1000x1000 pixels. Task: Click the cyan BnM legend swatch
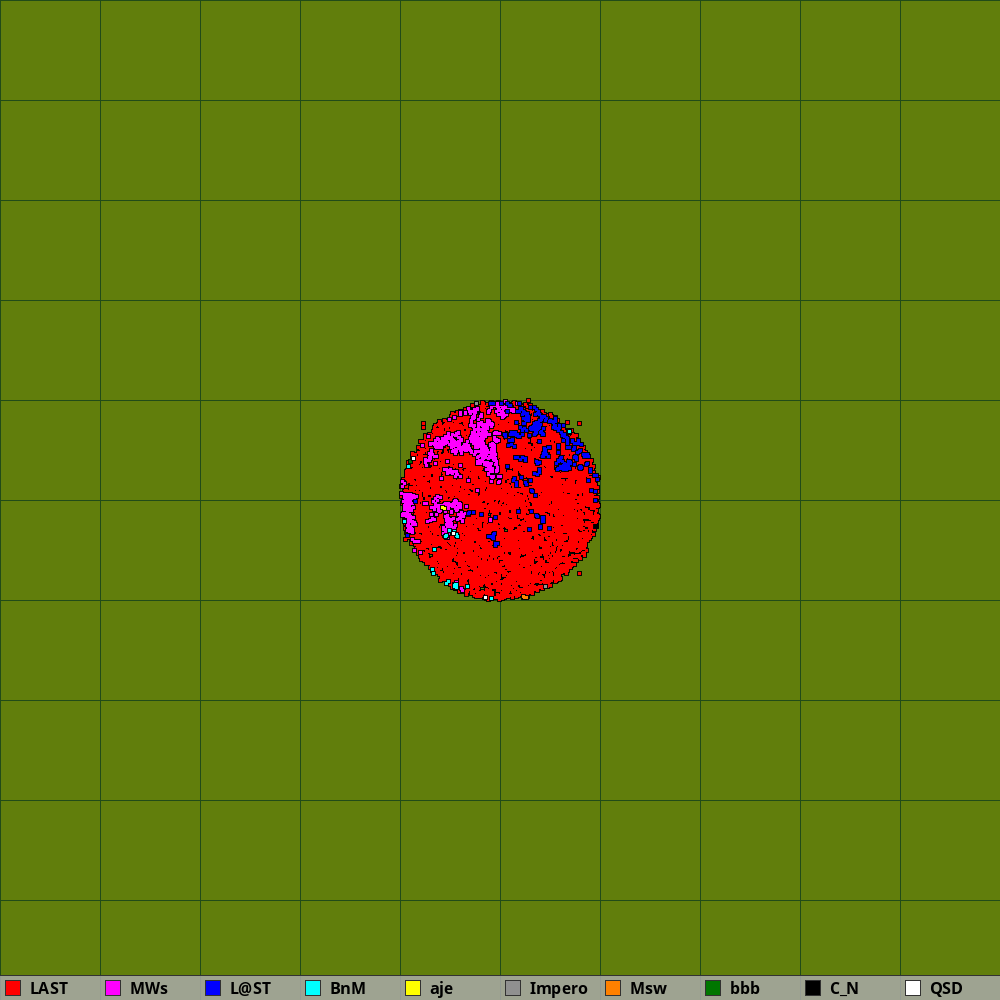point(313,988)
